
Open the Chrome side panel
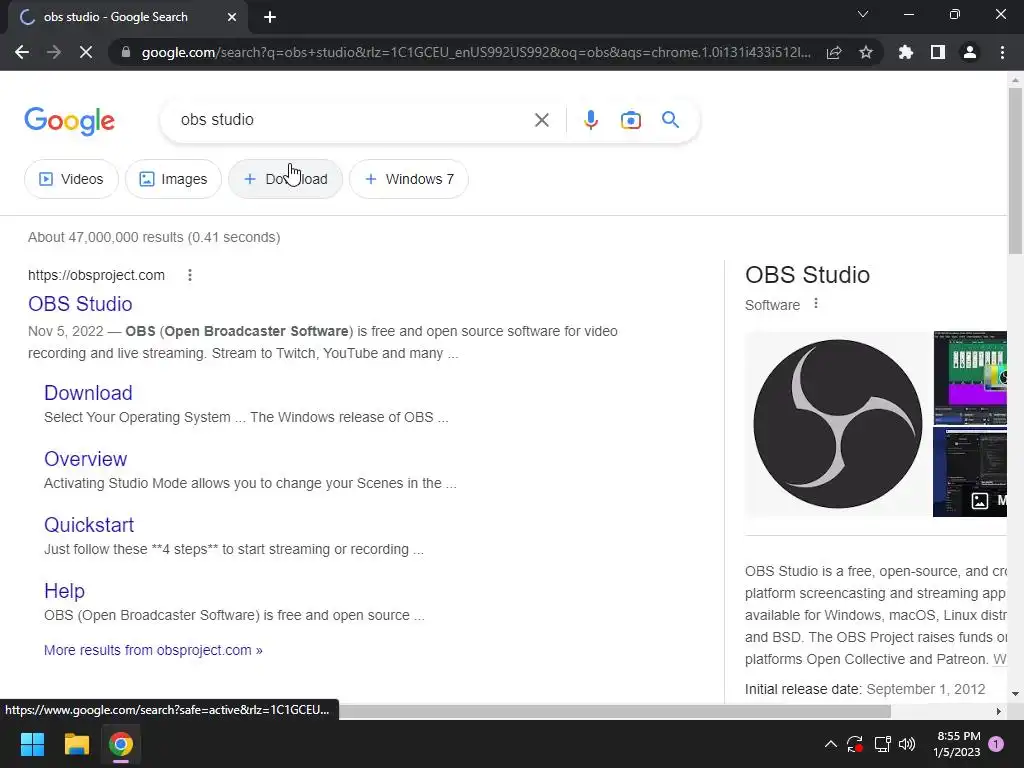(x=938, y=52)
